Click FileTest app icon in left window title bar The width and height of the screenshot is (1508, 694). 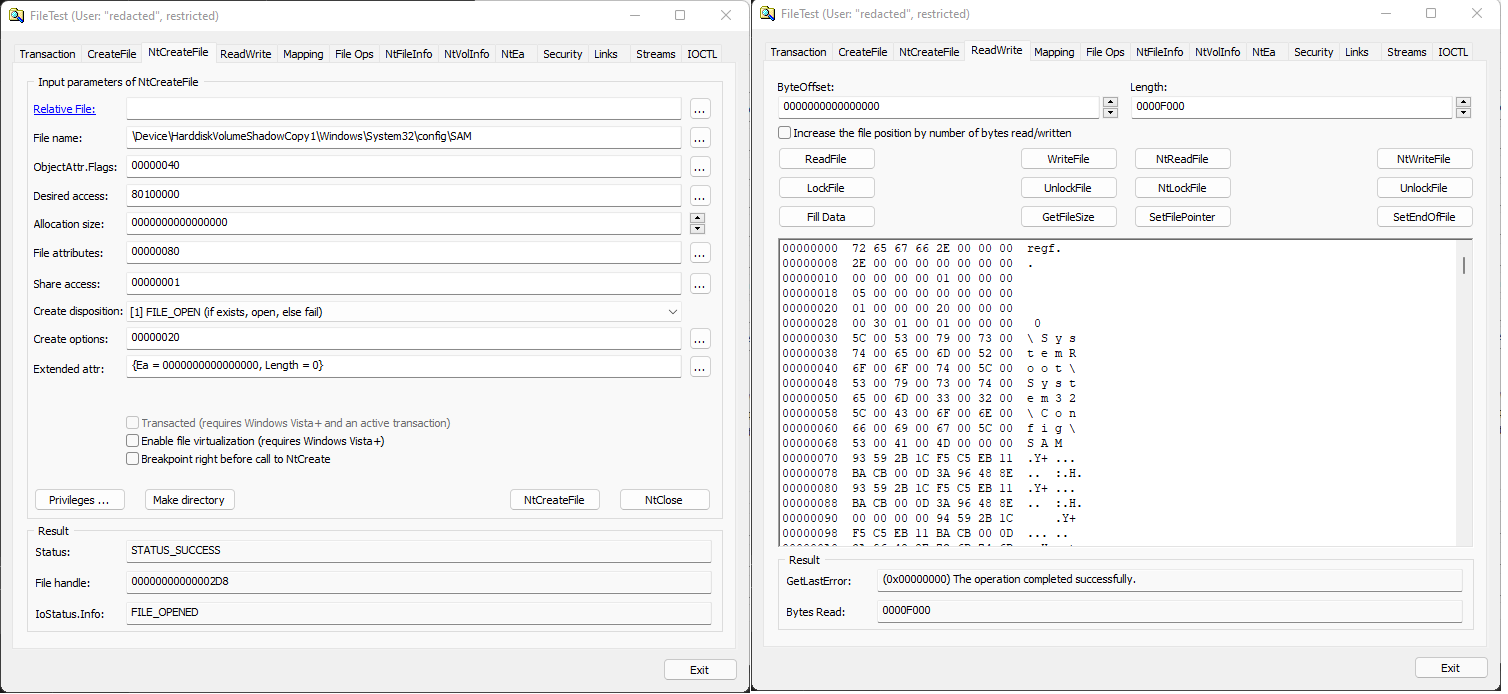(17, 15)
